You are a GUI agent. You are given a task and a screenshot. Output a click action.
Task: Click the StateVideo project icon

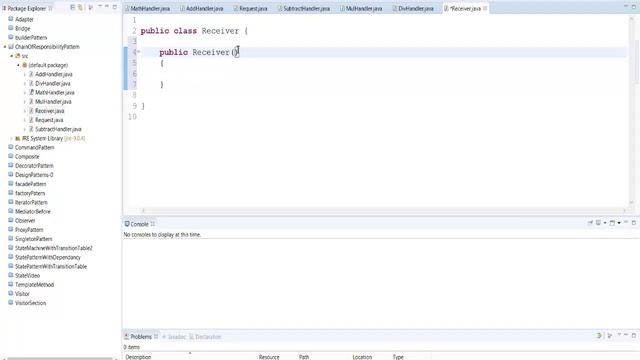coord(11,275)
